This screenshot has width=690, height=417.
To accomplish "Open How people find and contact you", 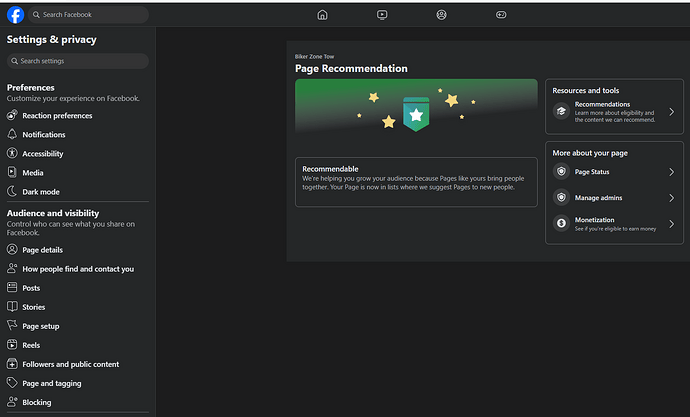I will tap(77, 269).
